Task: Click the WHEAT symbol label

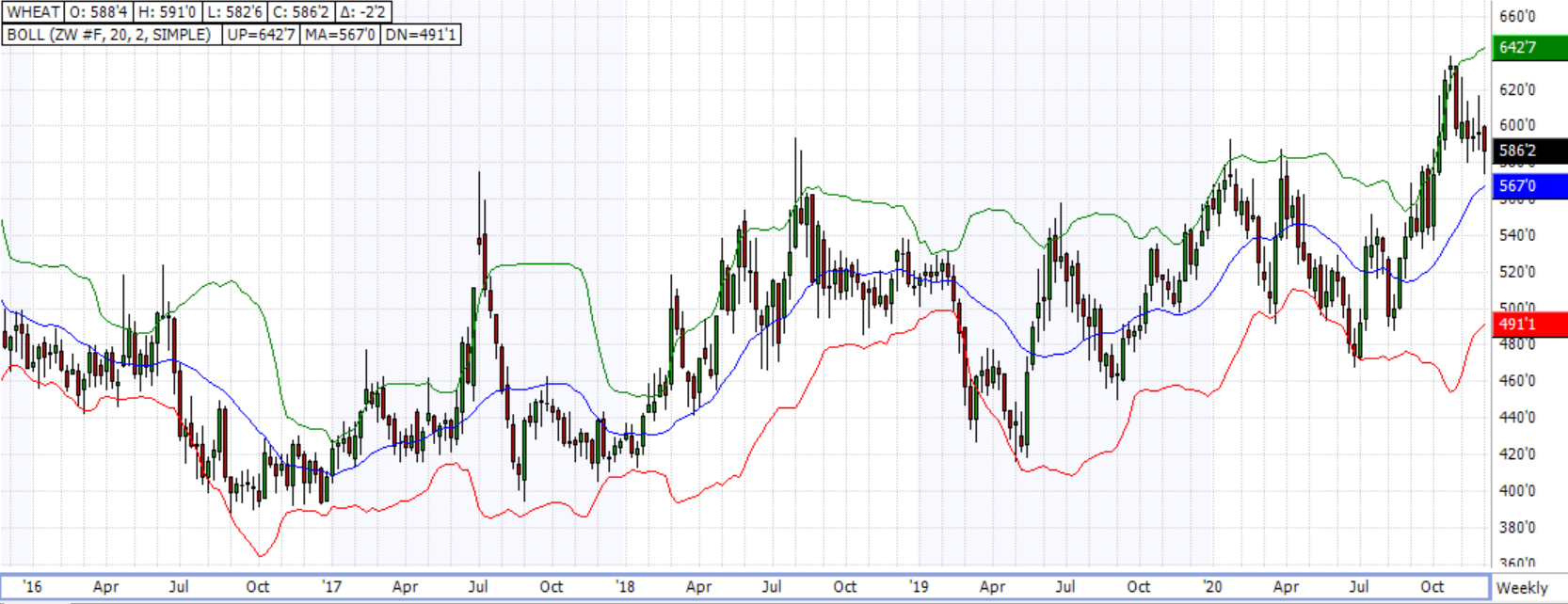Action: pyautogui.click(x=34, y=12)
